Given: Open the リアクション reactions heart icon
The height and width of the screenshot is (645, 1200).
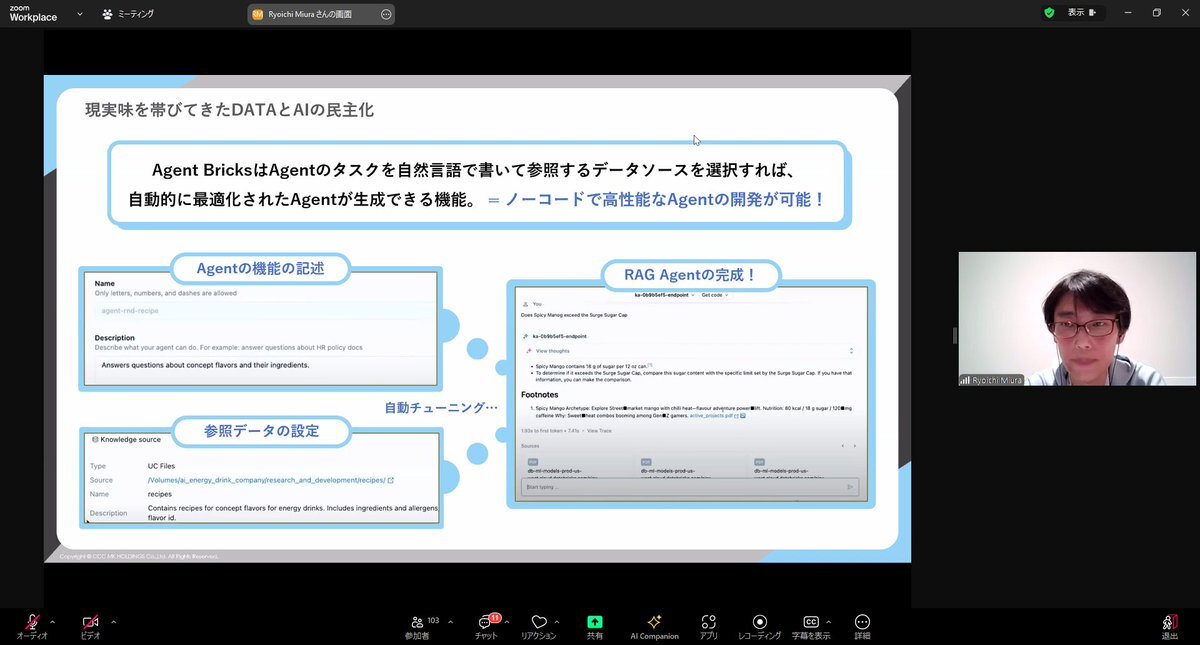Looking at the screenshot, I should [x=538, y=622].
